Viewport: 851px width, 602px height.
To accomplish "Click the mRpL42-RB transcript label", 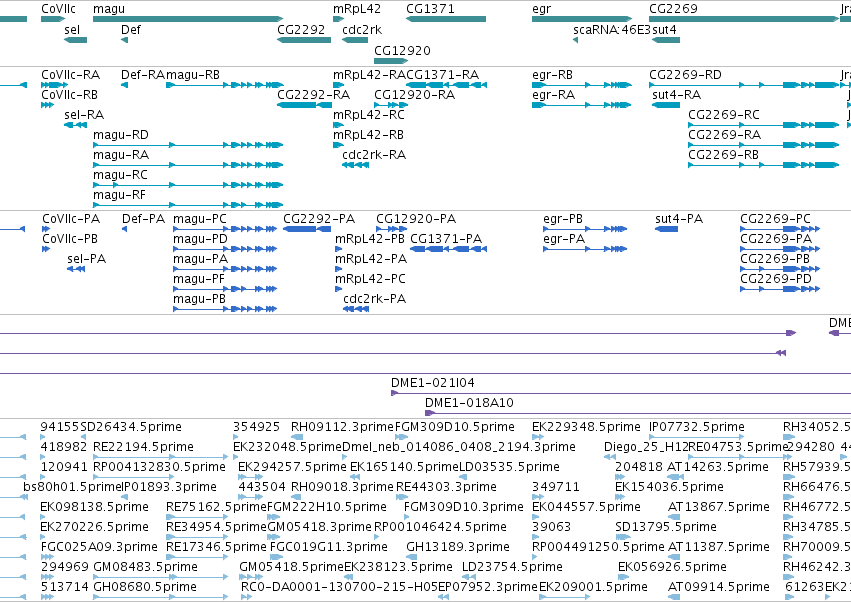I will 369,135.
